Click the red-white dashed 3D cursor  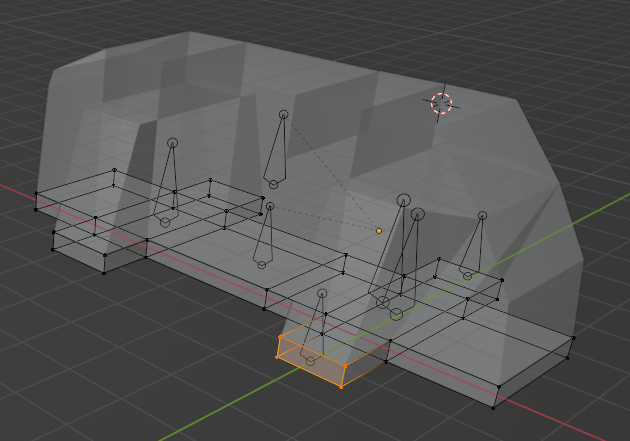(441, 103)
